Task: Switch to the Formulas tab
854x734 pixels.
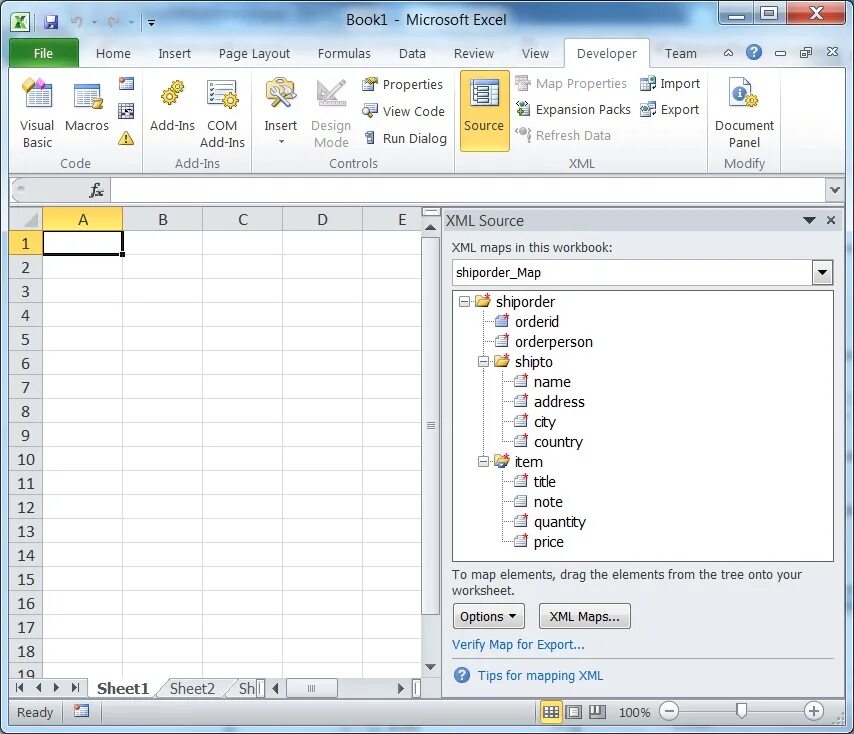Action: click(344, 53)
